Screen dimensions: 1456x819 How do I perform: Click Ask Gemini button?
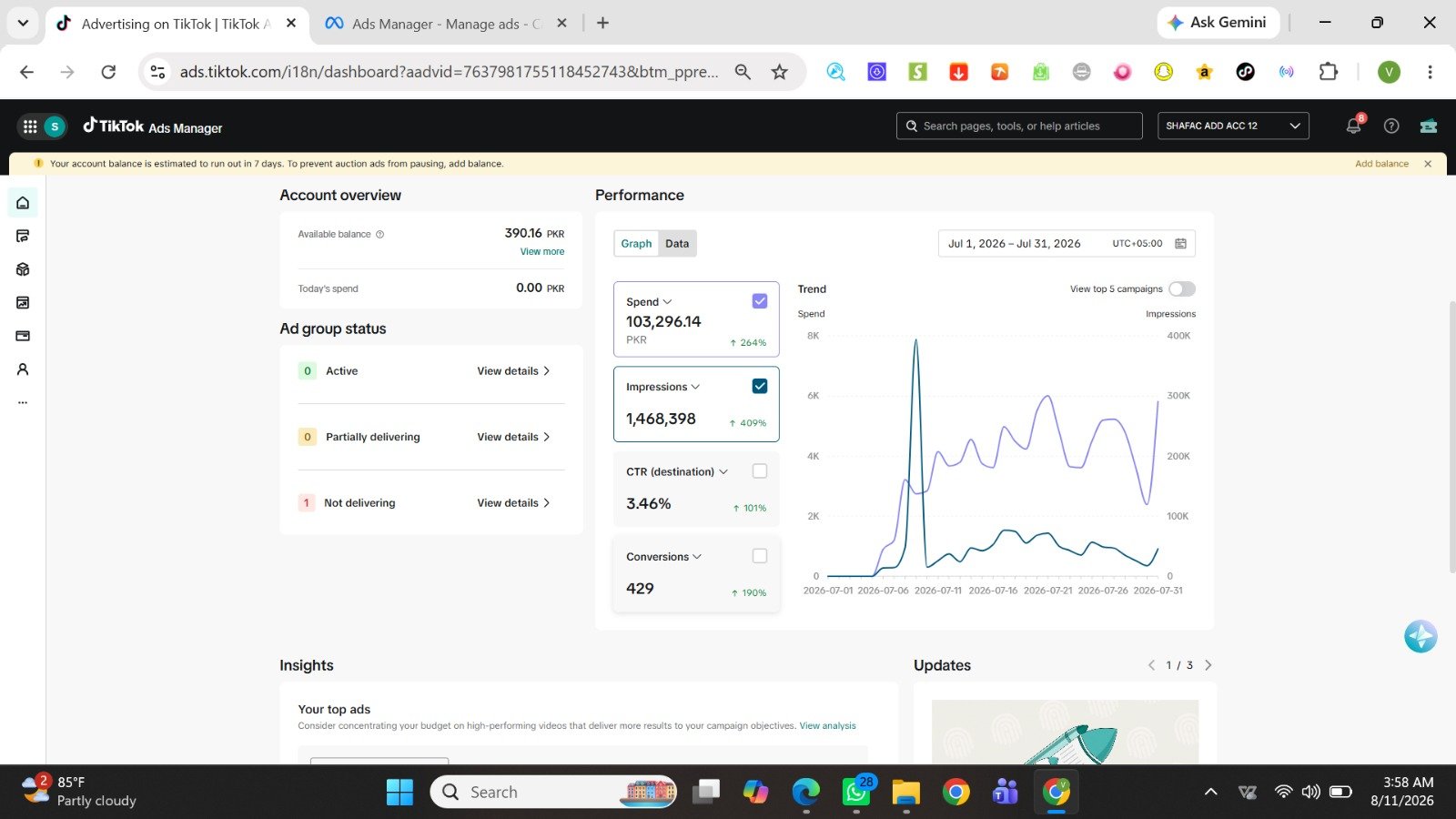[1218, 23]
